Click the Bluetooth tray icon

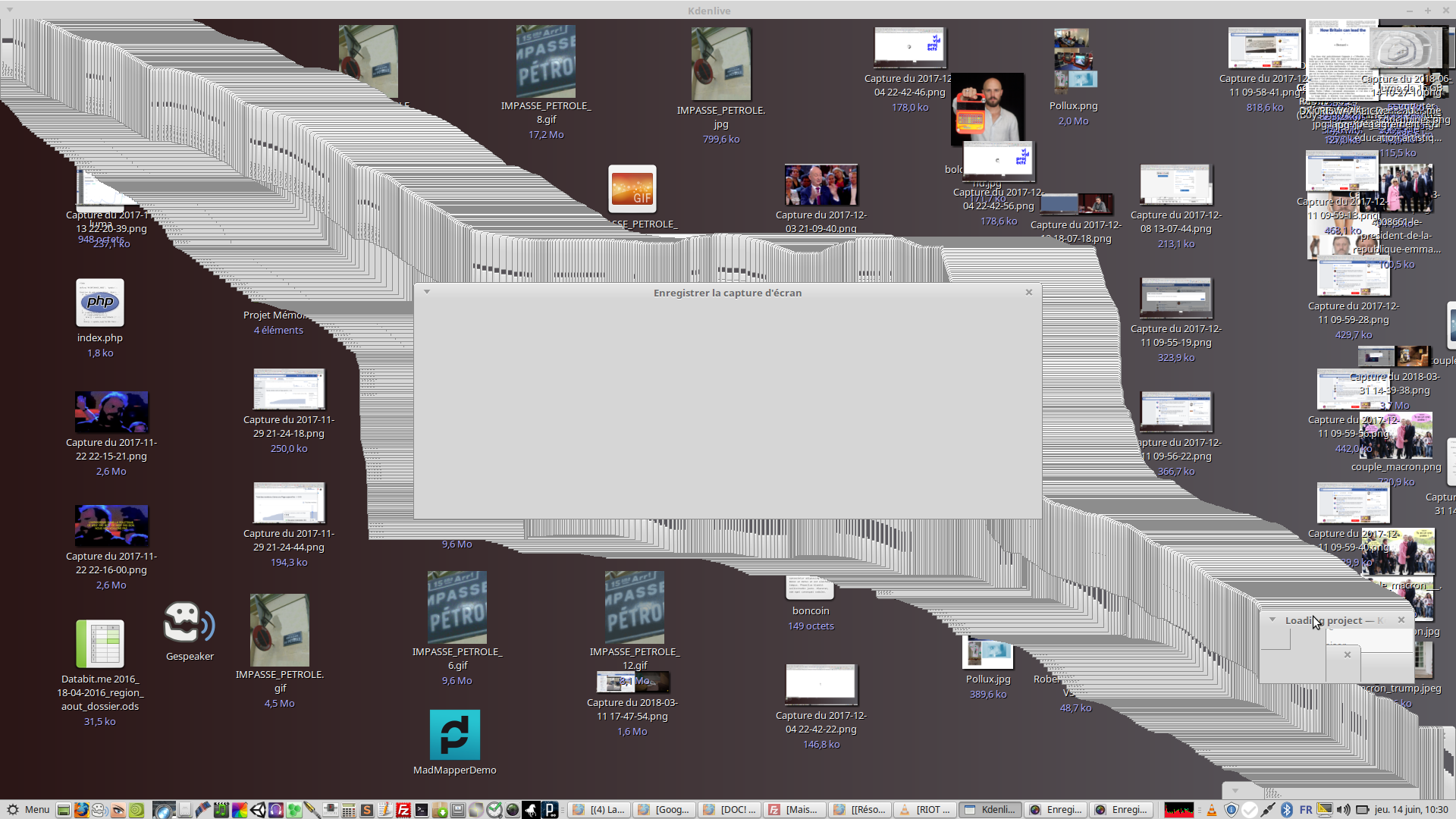1287,810
